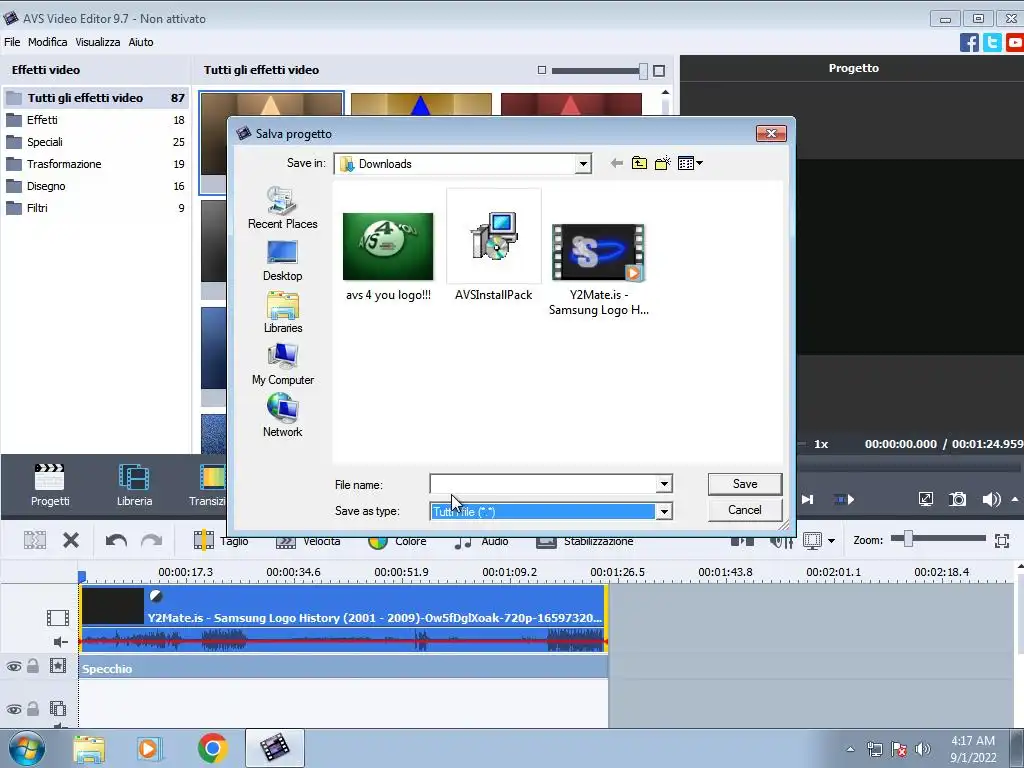
Task: Click the large thumbnails icon
Action: tap(659, 71)
